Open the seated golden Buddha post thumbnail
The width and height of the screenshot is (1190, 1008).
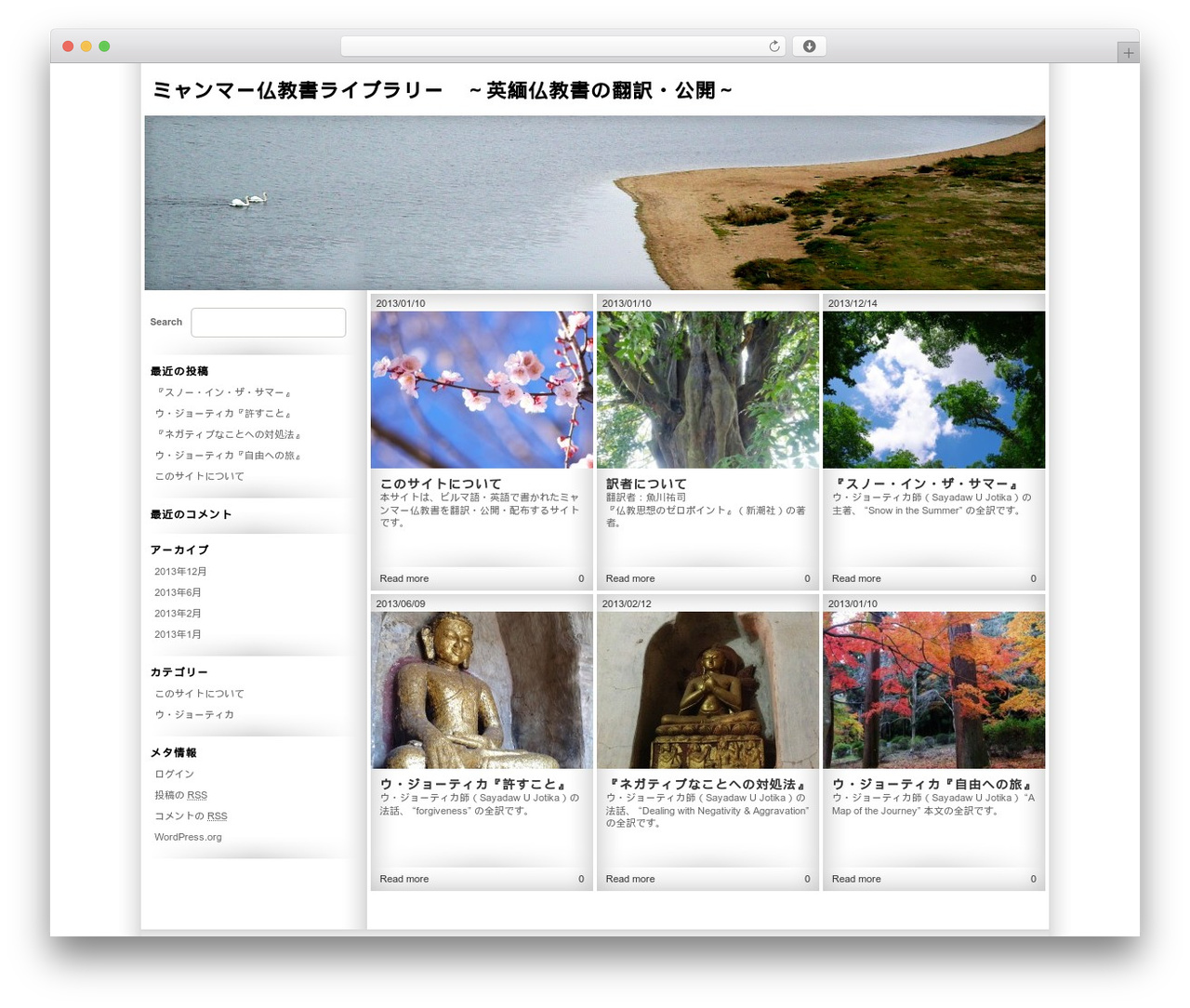pos(482,690)
